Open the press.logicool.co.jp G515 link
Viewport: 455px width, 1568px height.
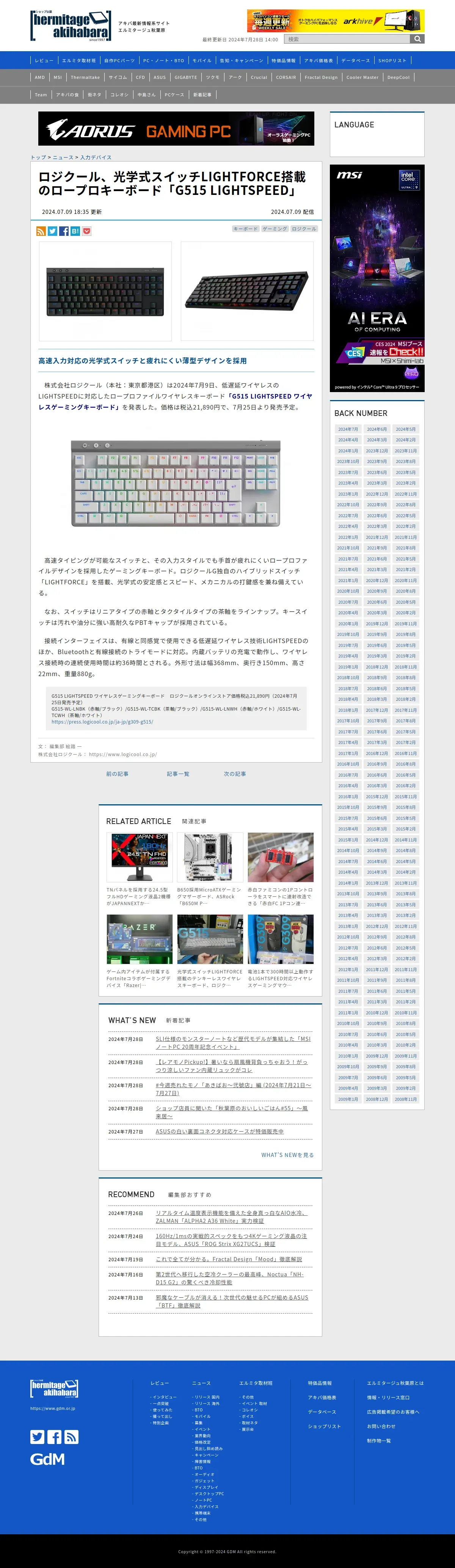click(x=102, y=722)
